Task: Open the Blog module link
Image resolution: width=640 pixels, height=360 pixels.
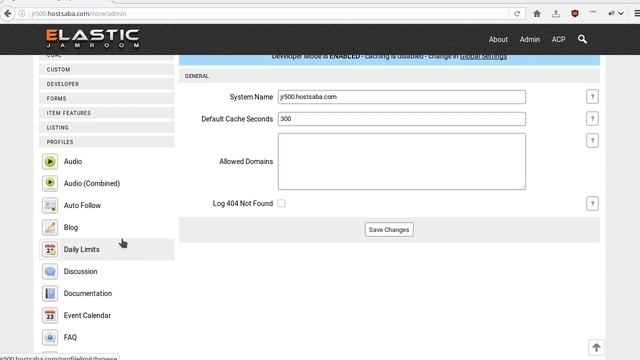Action: tap(71, 227)
